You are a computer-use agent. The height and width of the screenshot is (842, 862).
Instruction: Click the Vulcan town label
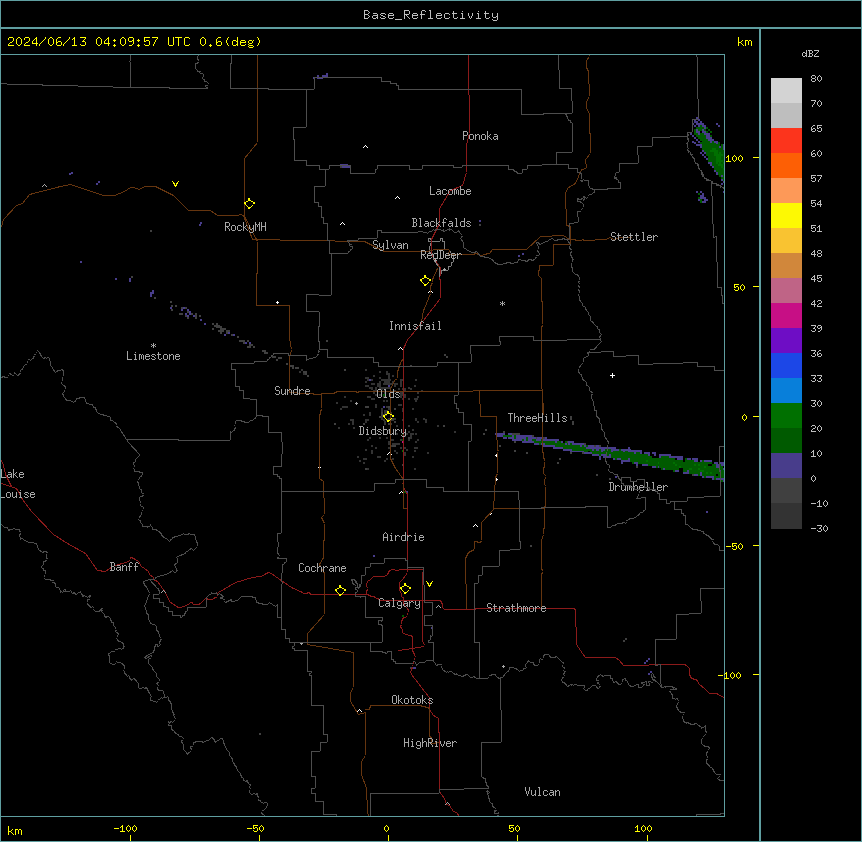point(542,792)
